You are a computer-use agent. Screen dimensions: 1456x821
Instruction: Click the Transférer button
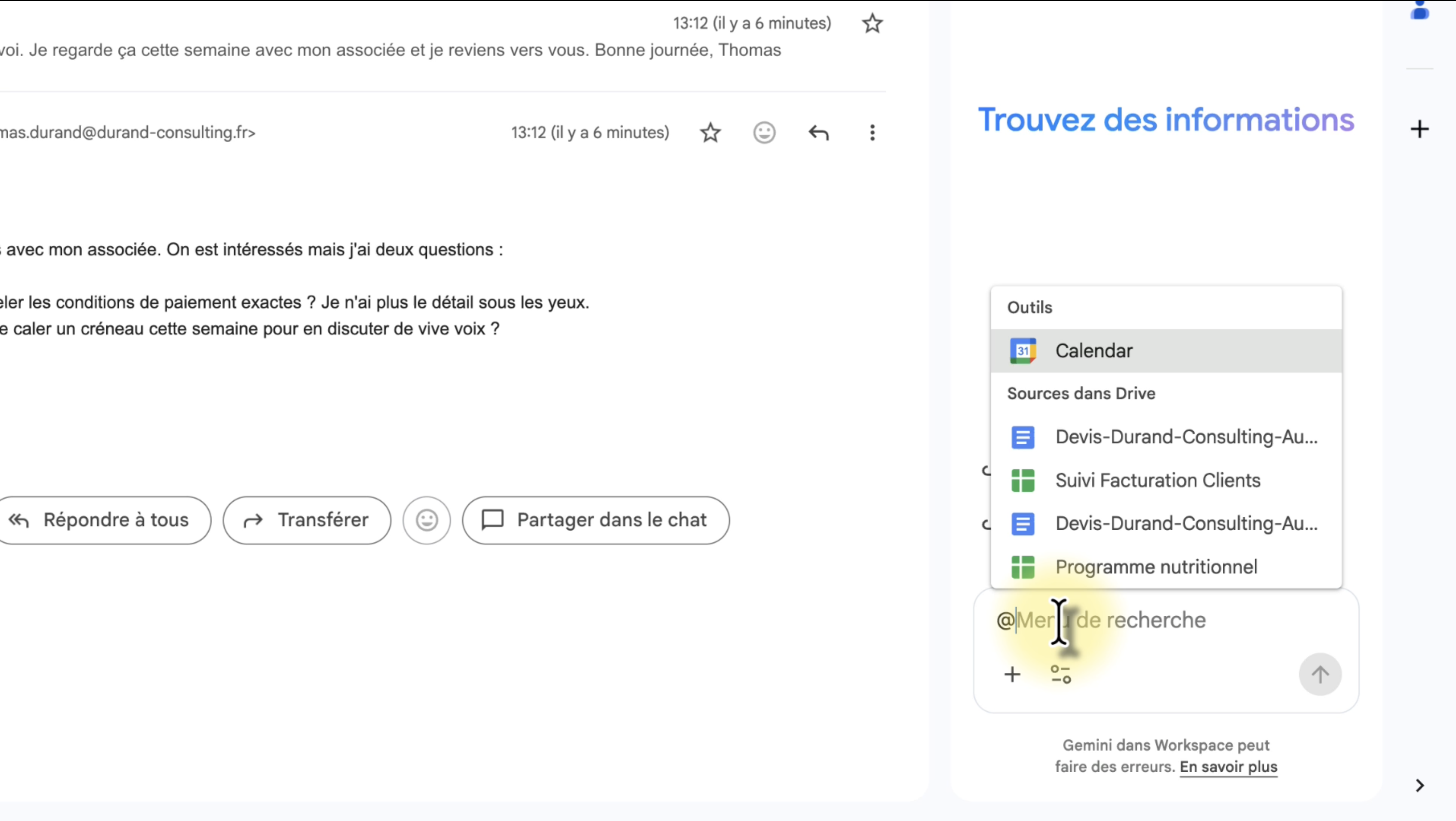click(307, 520)
